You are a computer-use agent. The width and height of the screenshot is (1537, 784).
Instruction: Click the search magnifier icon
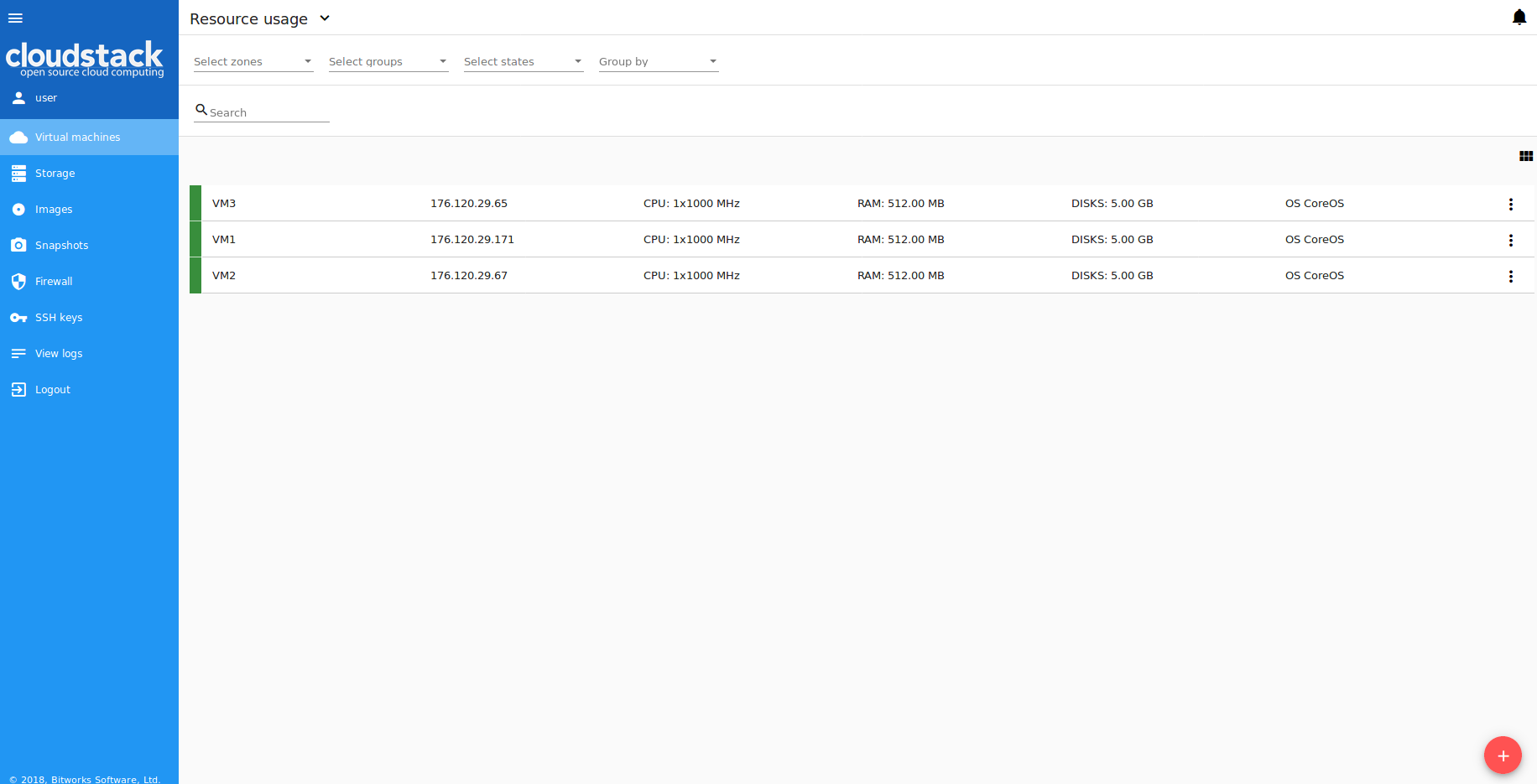[x=201, y=110]
